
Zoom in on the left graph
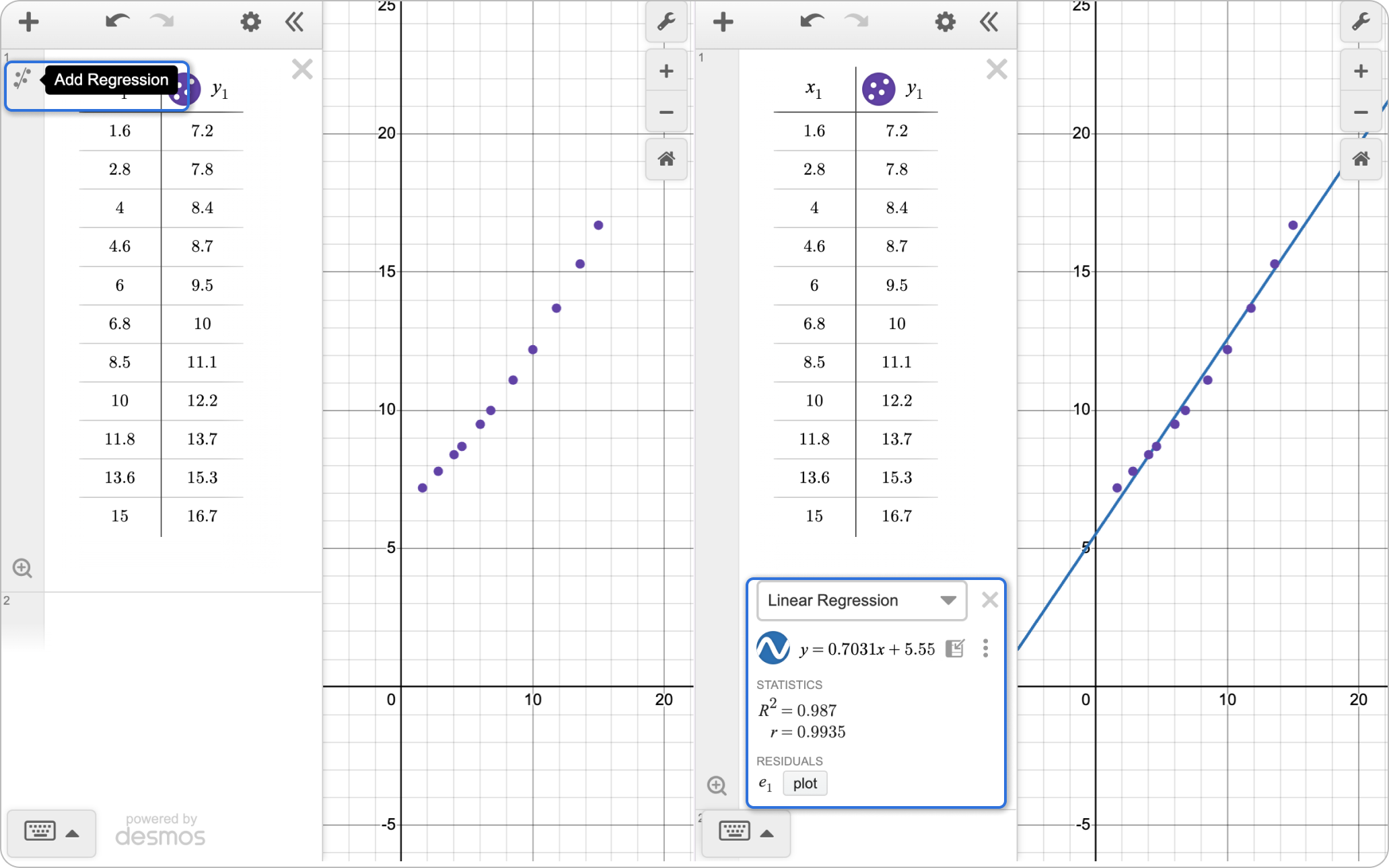click(666, 71)
